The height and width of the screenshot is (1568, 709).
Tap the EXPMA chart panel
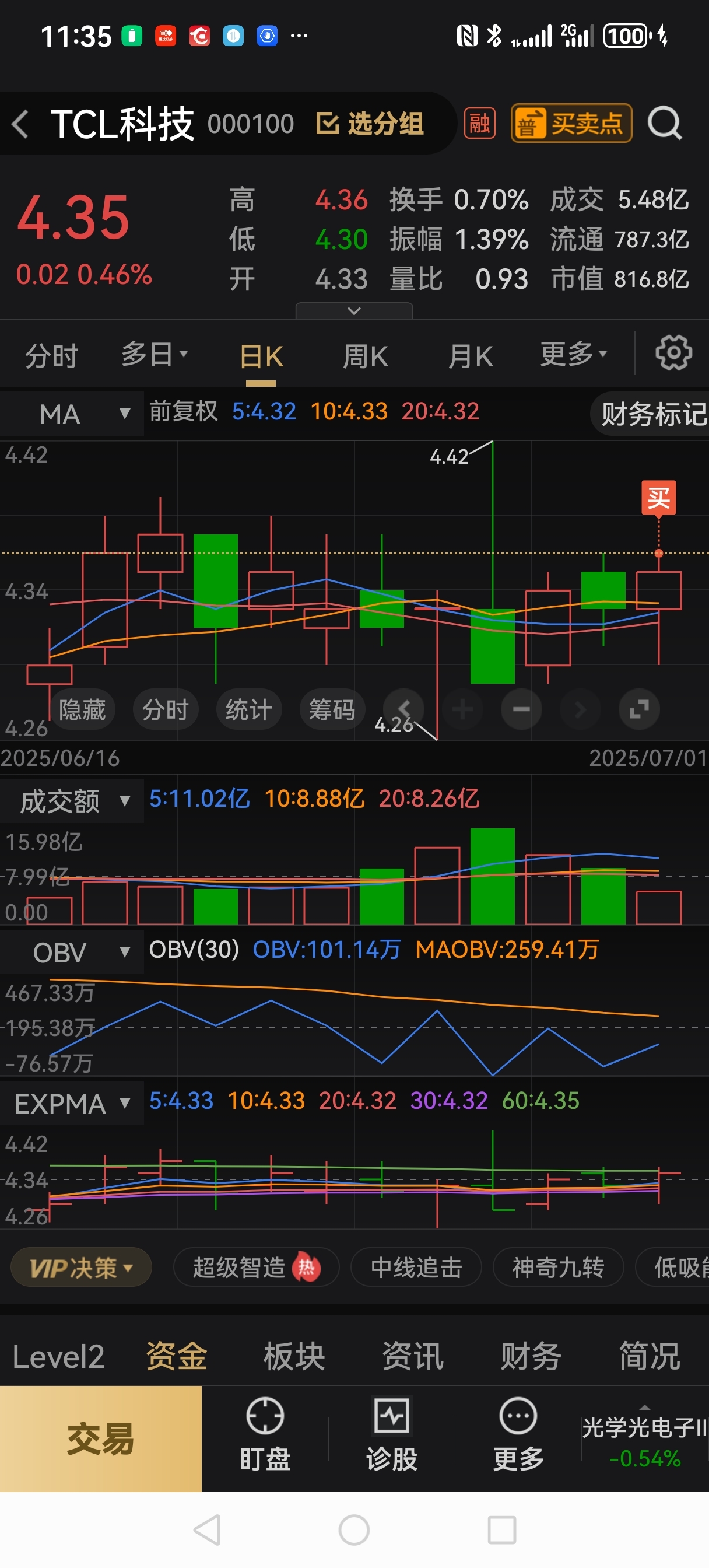point(354,1177)
